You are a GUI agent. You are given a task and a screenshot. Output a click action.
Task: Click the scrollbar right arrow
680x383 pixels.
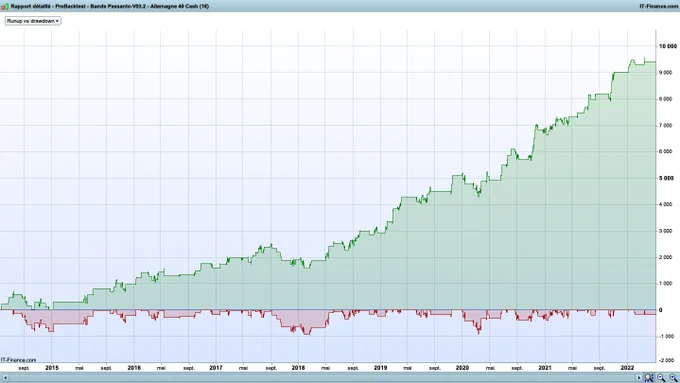(x=639, y=378)
